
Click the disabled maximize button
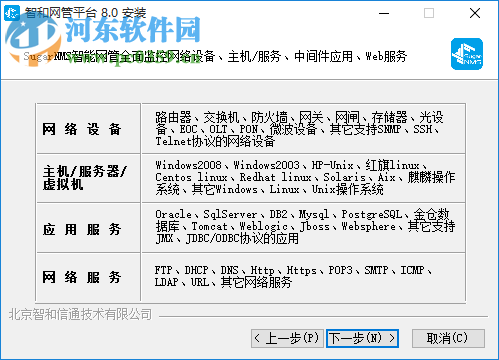point(429,13)
